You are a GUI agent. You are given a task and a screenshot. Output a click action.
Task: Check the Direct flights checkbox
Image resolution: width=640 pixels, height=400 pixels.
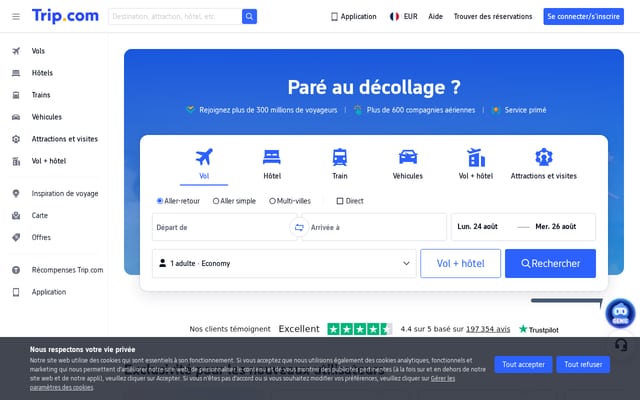(x=340, y=201)
